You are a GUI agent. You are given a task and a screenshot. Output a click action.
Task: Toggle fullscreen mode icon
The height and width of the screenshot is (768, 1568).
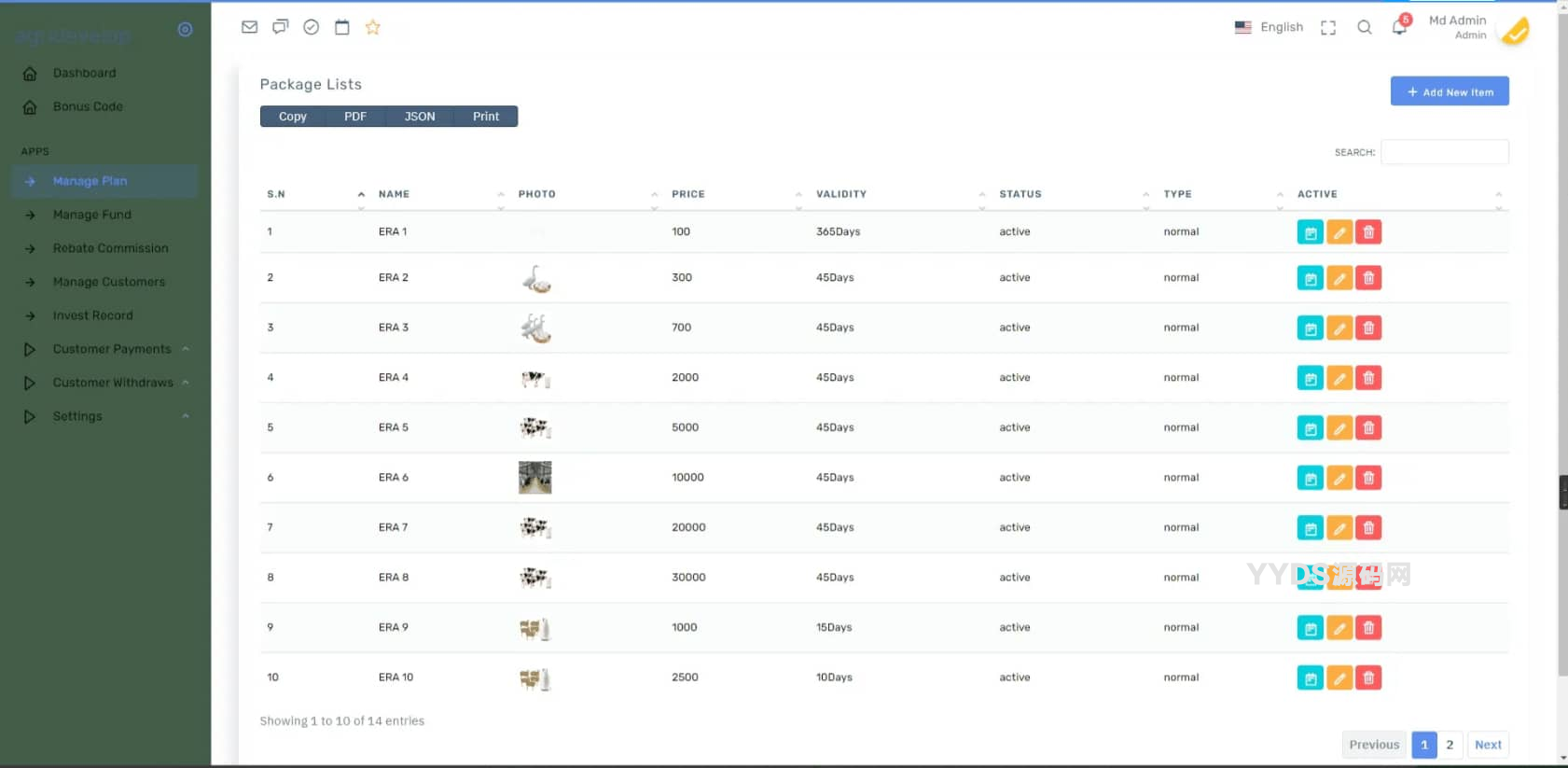pyautogui.click(x=1328, y=28)
